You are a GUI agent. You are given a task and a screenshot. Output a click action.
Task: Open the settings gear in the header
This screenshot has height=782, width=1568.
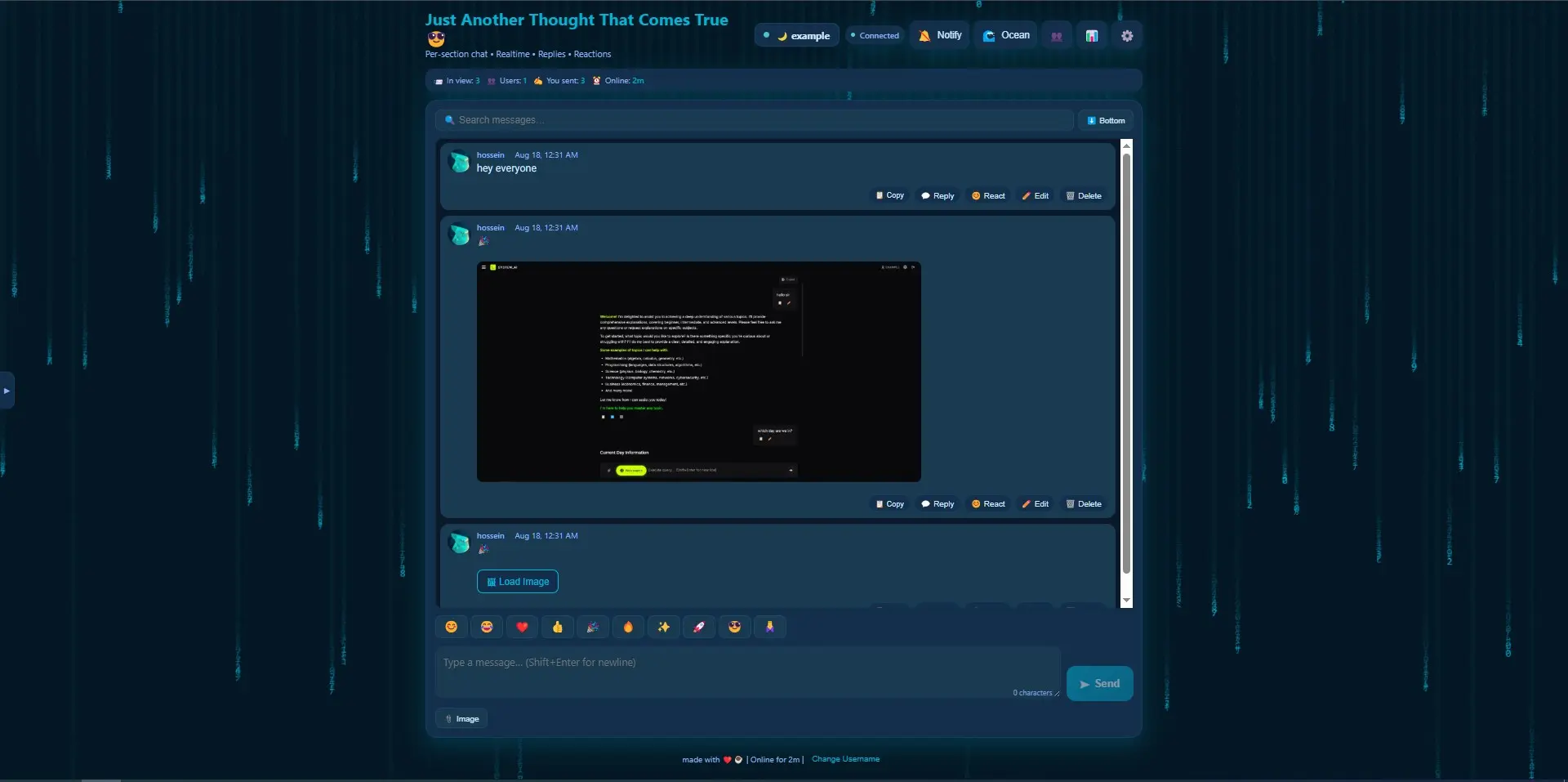point(1127,36)
